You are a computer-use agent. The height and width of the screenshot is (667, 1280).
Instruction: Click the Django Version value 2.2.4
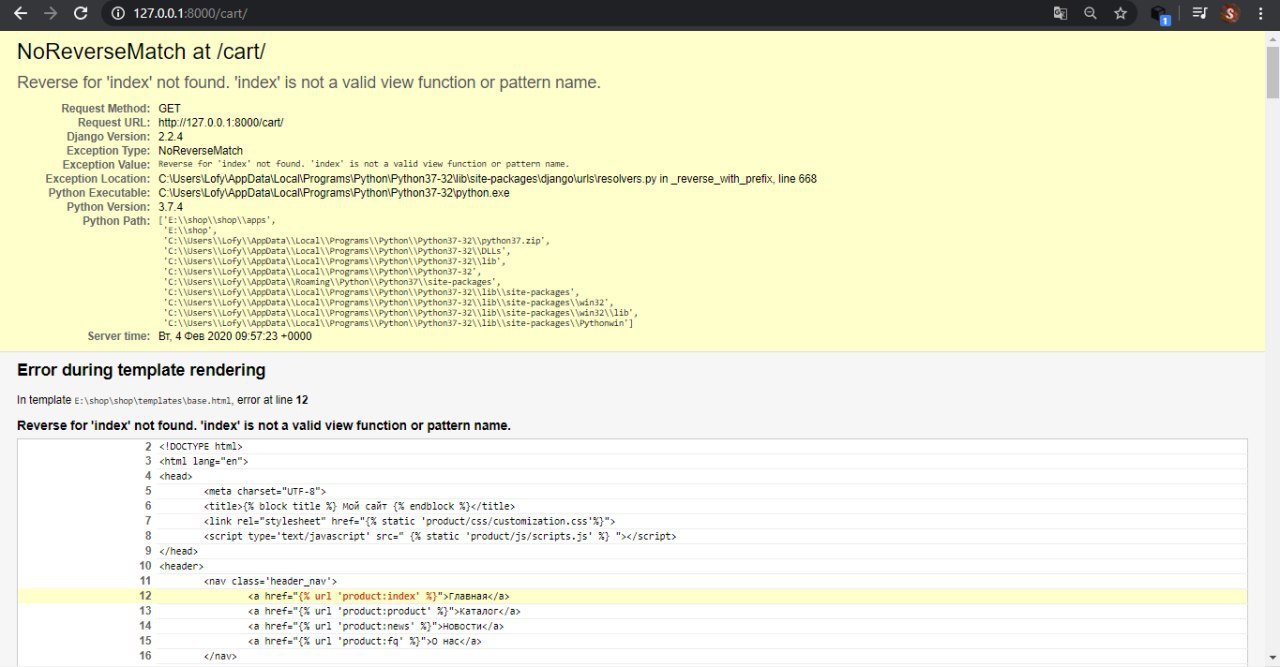point(171,136)
